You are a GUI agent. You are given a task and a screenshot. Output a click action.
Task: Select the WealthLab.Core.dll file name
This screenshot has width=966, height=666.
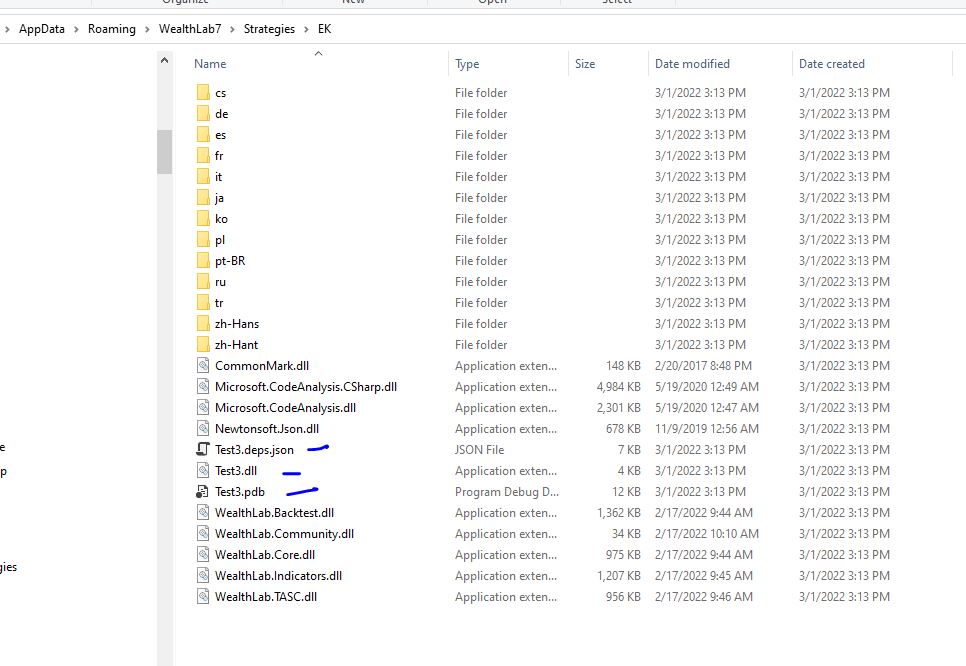coord(265,554)
